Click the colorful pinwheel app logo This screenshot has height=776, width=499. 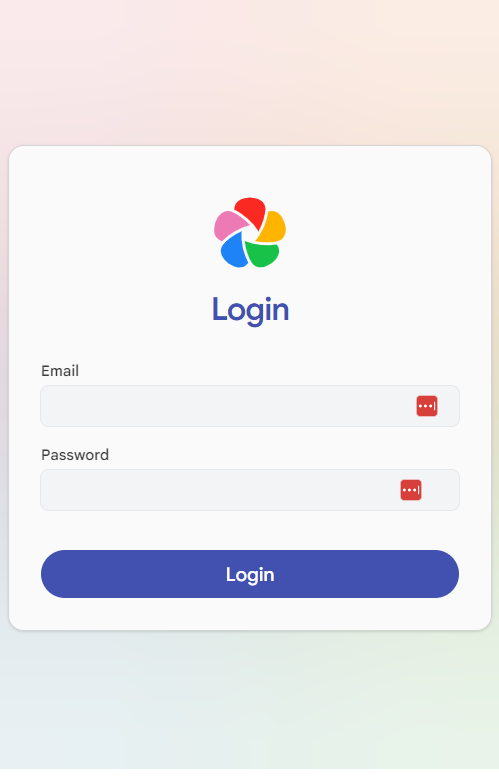pyautogui.click(x=250, y=233)
